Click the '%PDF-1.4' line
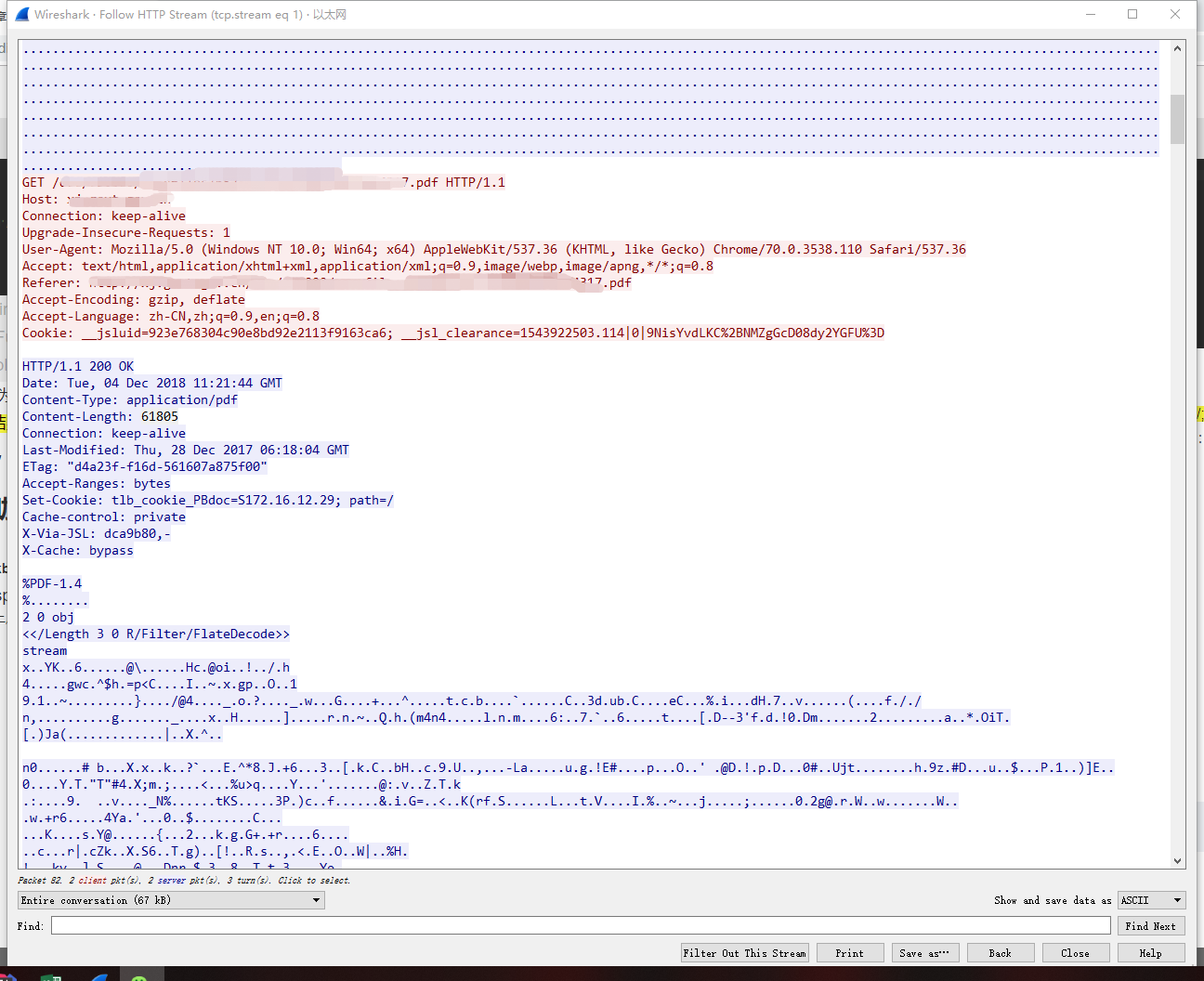1204x981 pixels. 52,583
